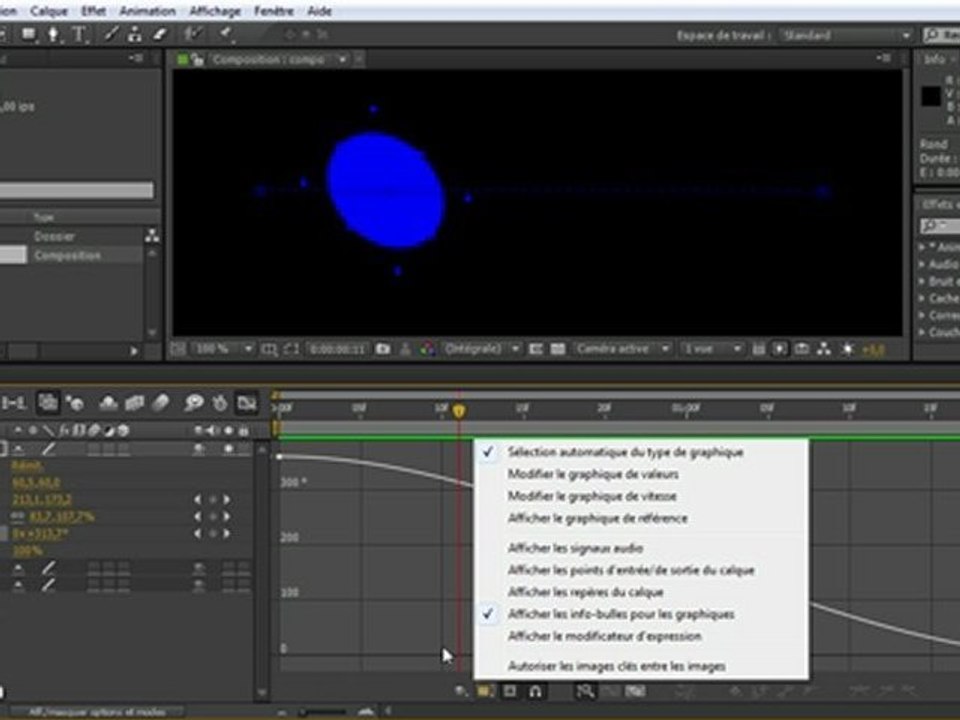Open the Project panel options menu
960x720 pixels.
(136, 58)
